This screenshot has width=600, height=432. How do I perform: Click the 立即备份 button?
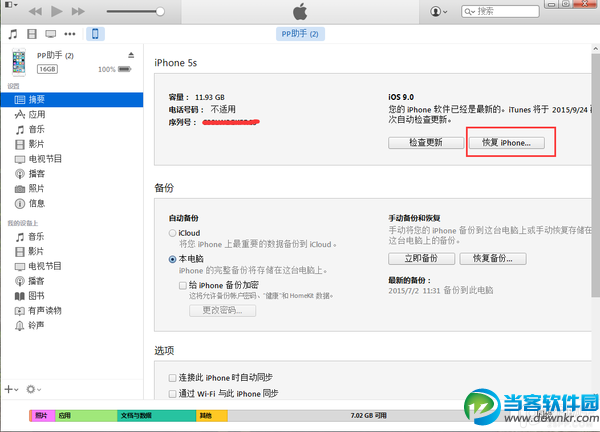click(421, 258)
